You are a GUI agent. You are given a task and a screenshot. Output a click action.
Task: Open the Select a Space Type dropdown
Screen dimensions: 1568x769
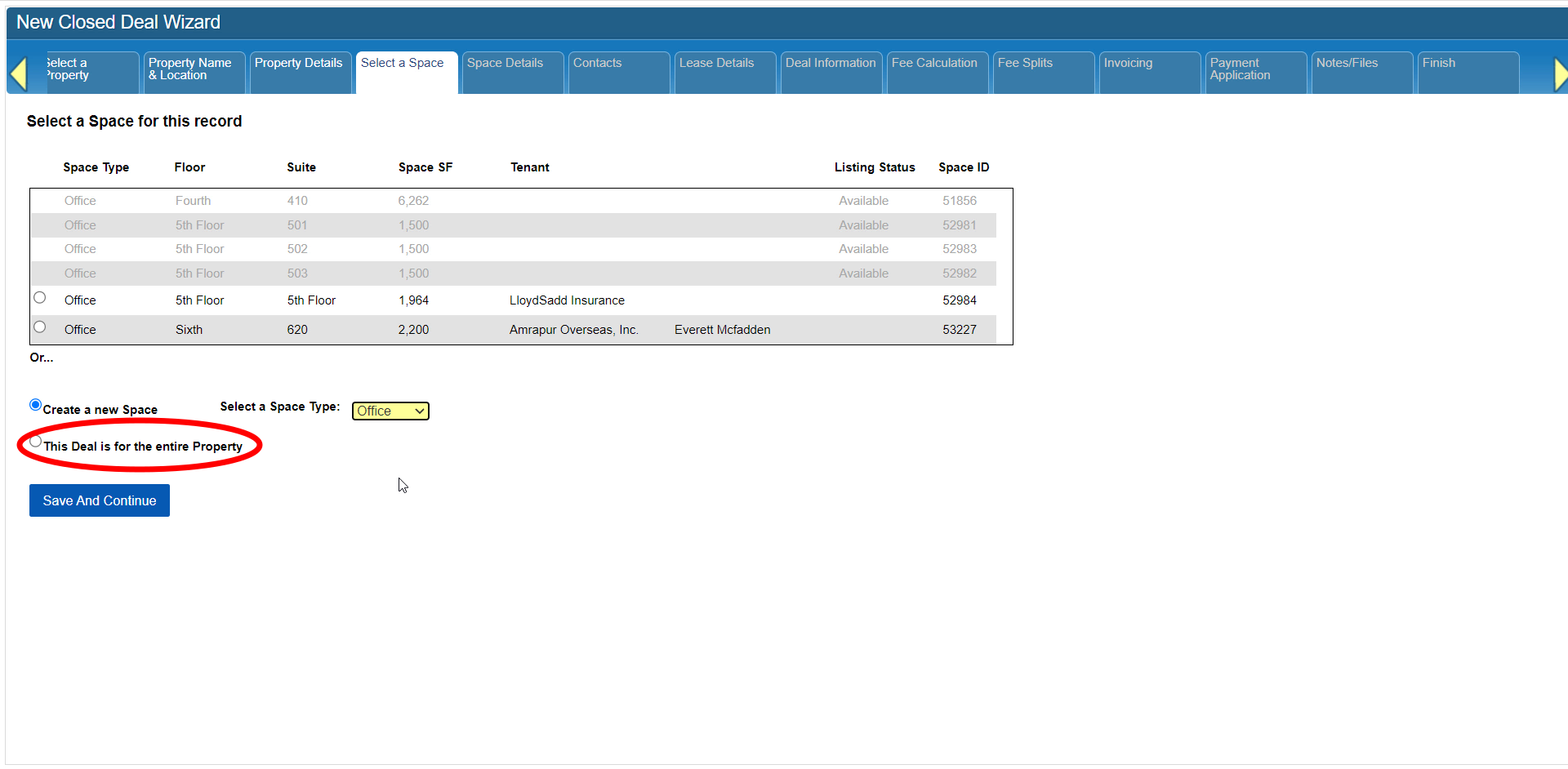(390, 411)
